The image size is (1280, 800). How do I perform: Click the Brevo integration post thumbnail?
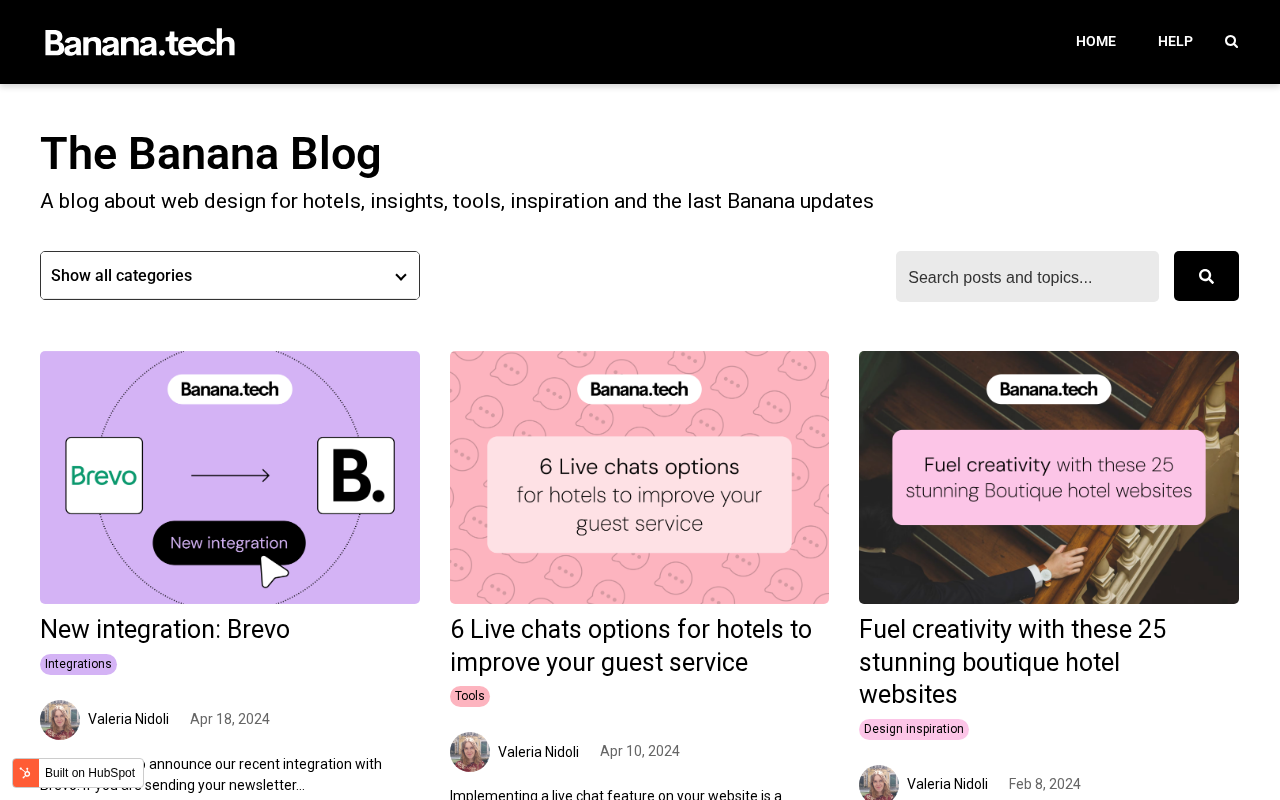(x=230, y=477)
